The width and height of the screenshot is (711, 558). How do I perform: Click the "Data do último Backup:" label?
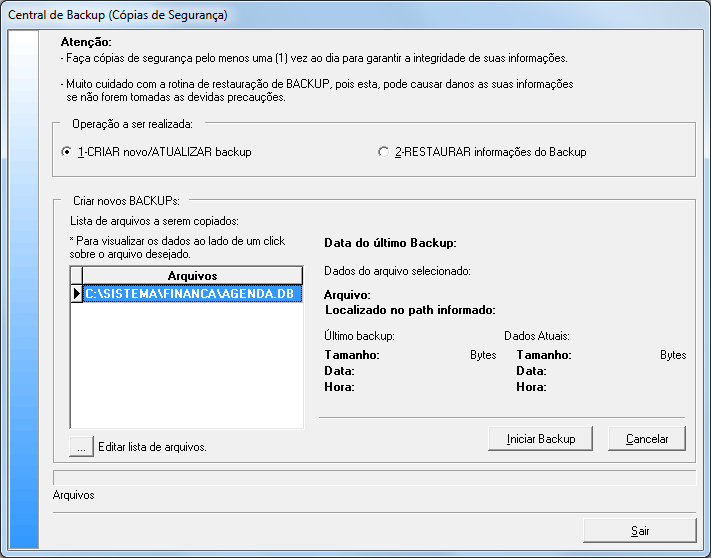(x=390, y=243)
